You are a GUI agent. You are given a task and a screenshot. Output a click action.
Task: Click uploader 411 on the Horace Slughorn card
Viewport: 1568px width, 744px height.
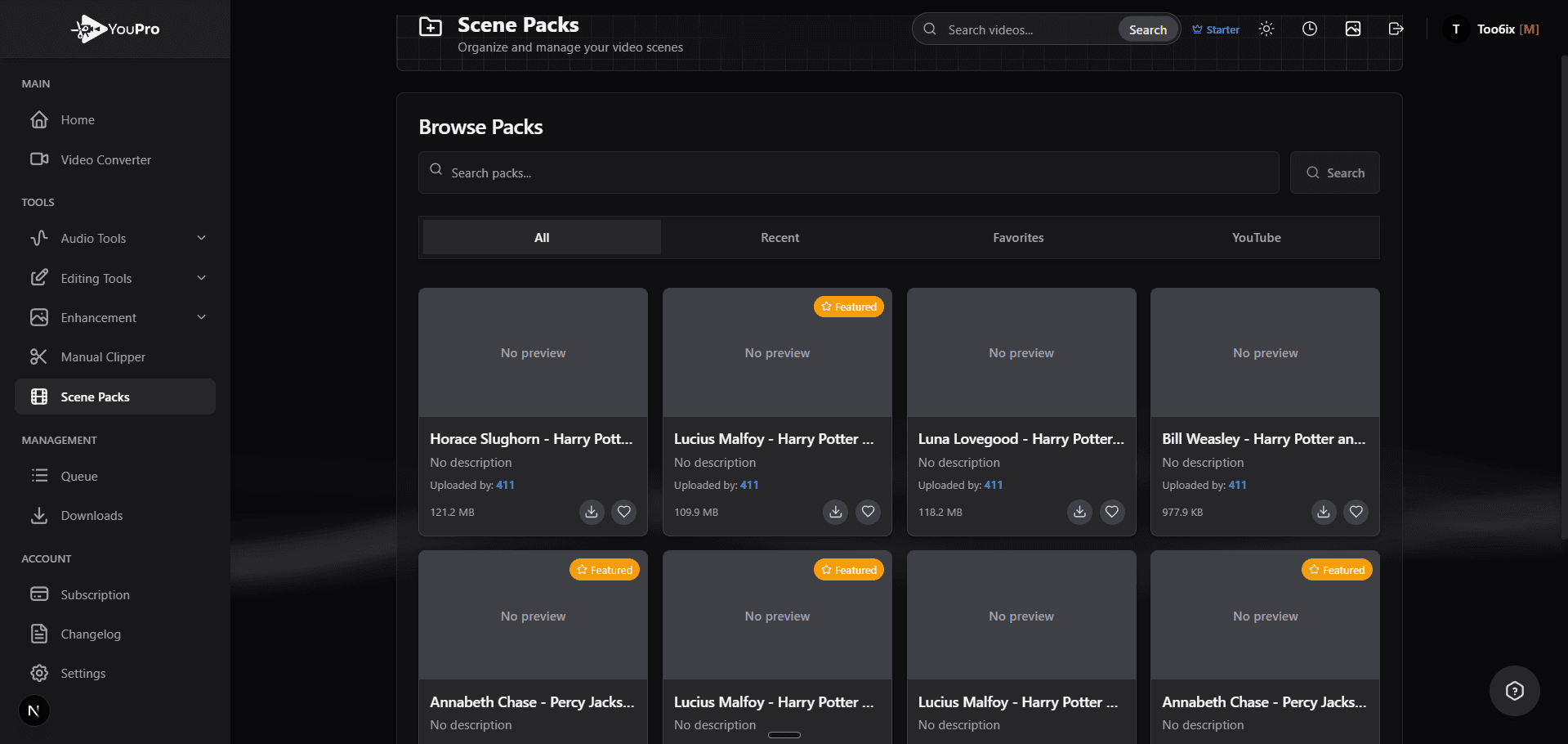tap(505, 485)
